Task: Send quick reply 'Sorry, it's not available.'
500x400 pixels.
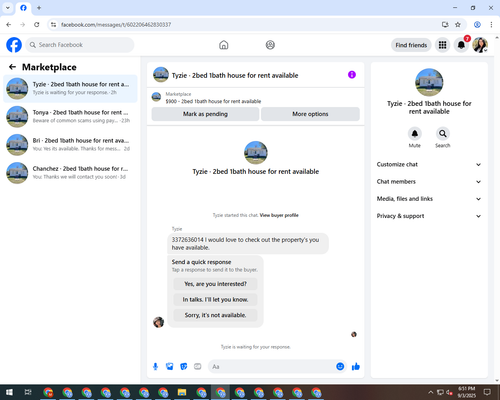Action: point(215,315)
